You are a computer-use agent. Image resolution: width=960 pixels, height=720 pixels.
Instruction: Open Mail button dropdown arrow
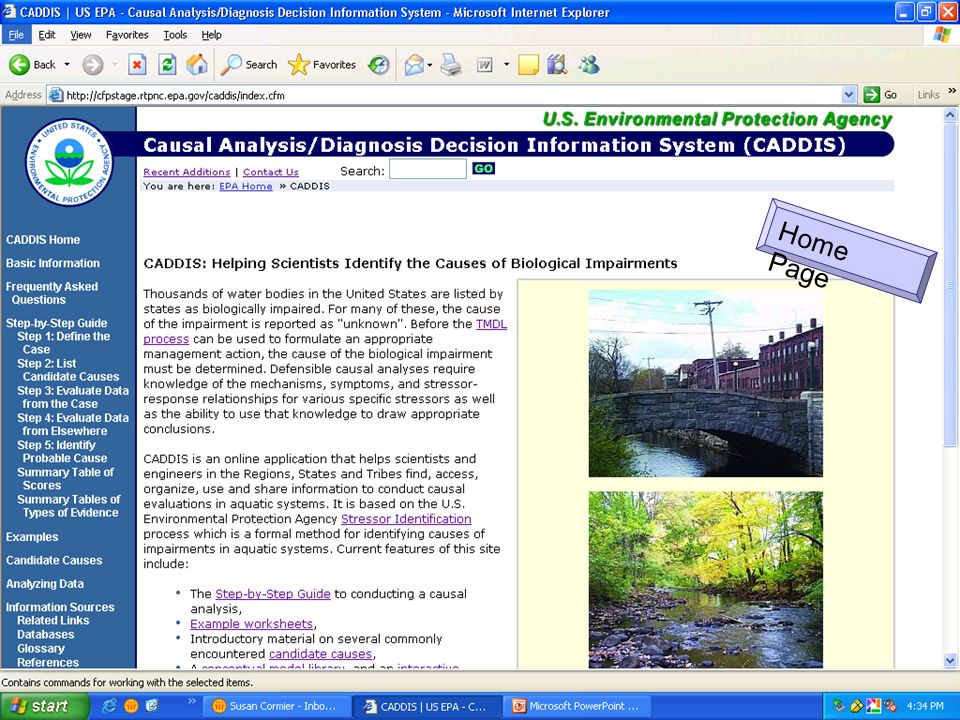click(430, 64)
